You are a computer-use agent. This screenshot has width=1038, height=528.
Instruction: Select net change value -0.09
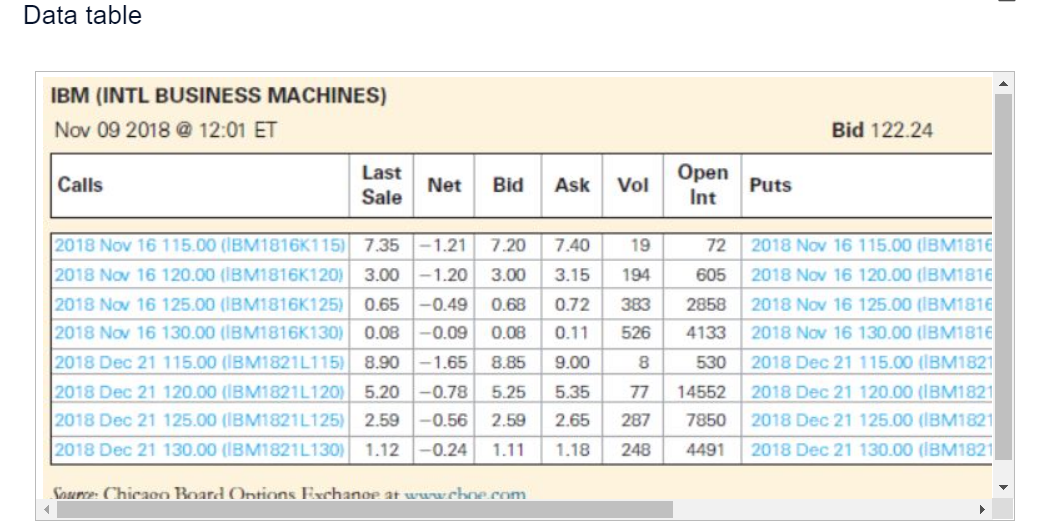[x=444, y=333]
